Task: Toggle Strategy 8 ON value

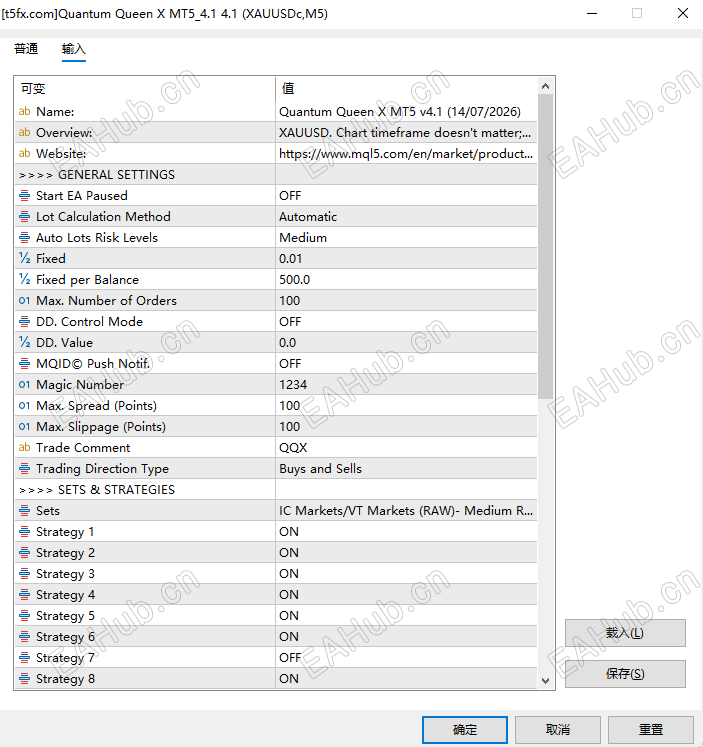Action: tap(406, 678)
